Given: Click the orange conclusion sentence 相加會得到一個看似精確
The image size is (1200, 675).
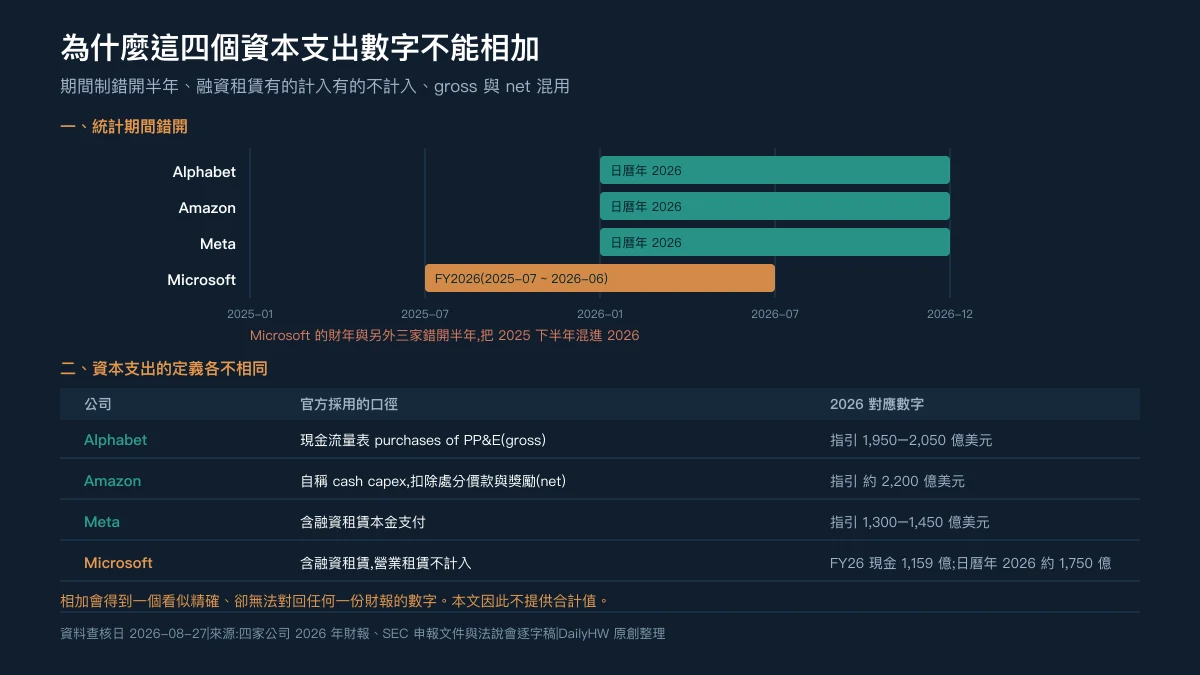Looking at the screenshot, I should tap(335, 601).
